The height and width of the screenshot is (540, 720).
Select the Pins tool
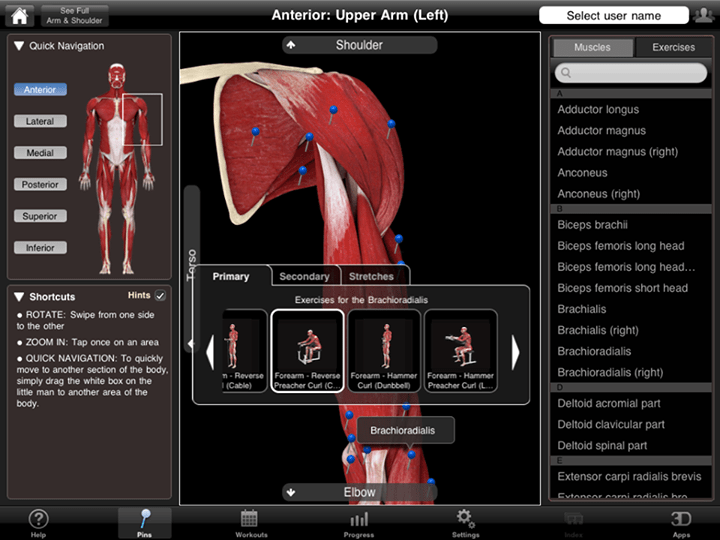(144, 523)
